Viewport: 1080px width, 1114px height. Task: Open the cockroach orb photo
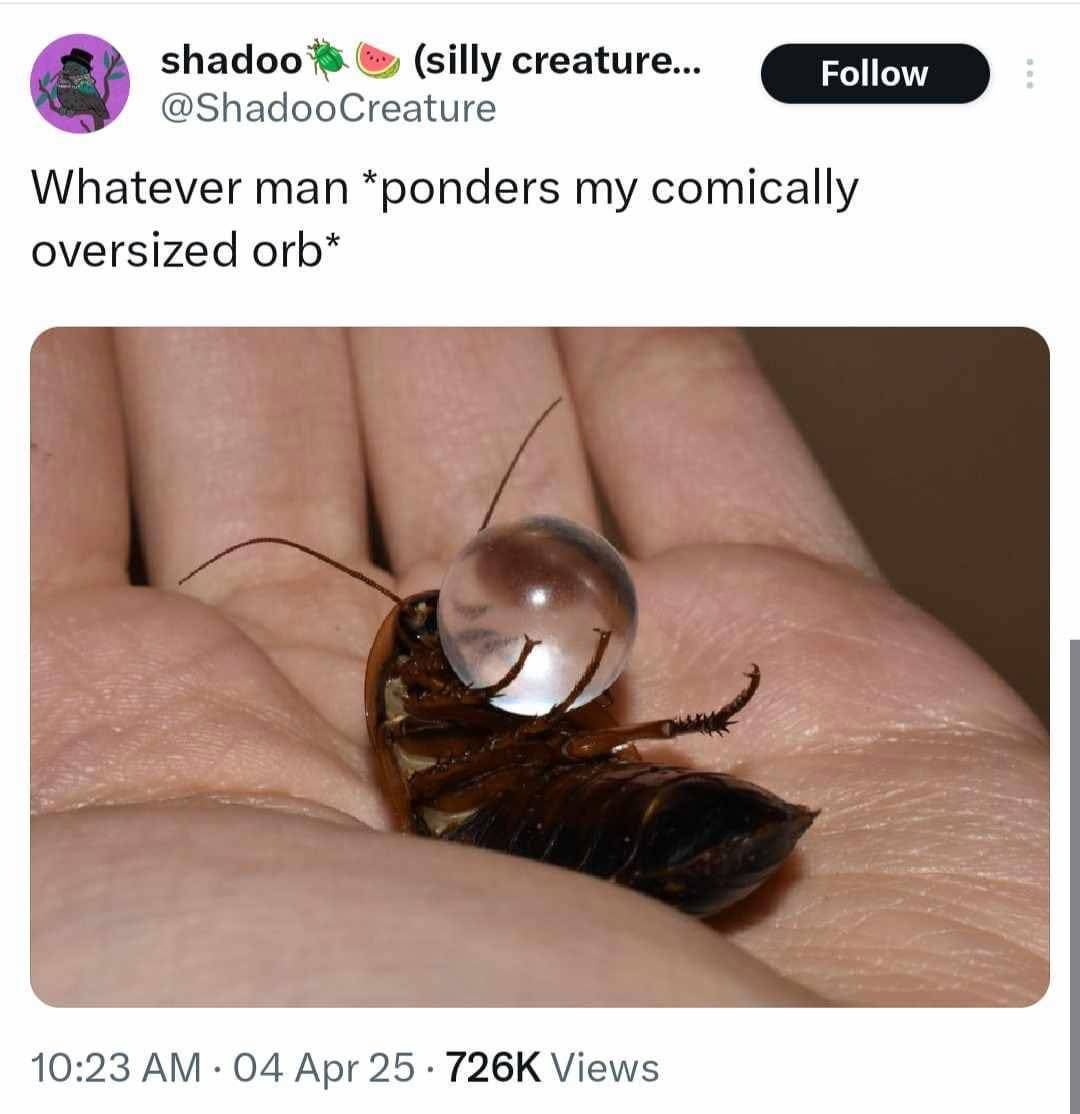540,666
